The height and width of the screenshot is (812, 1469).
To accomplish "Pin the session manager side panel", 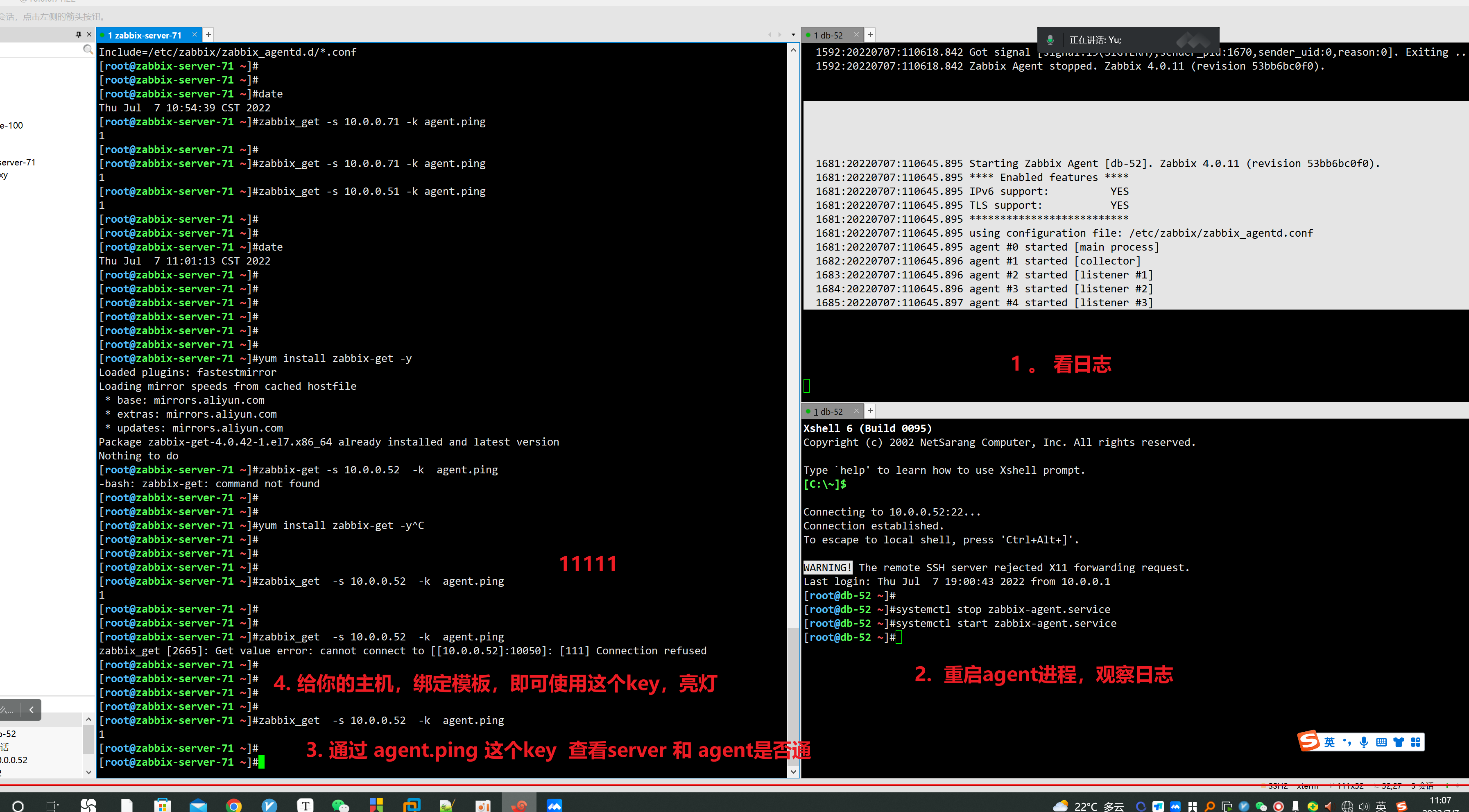I will [78, 35].
